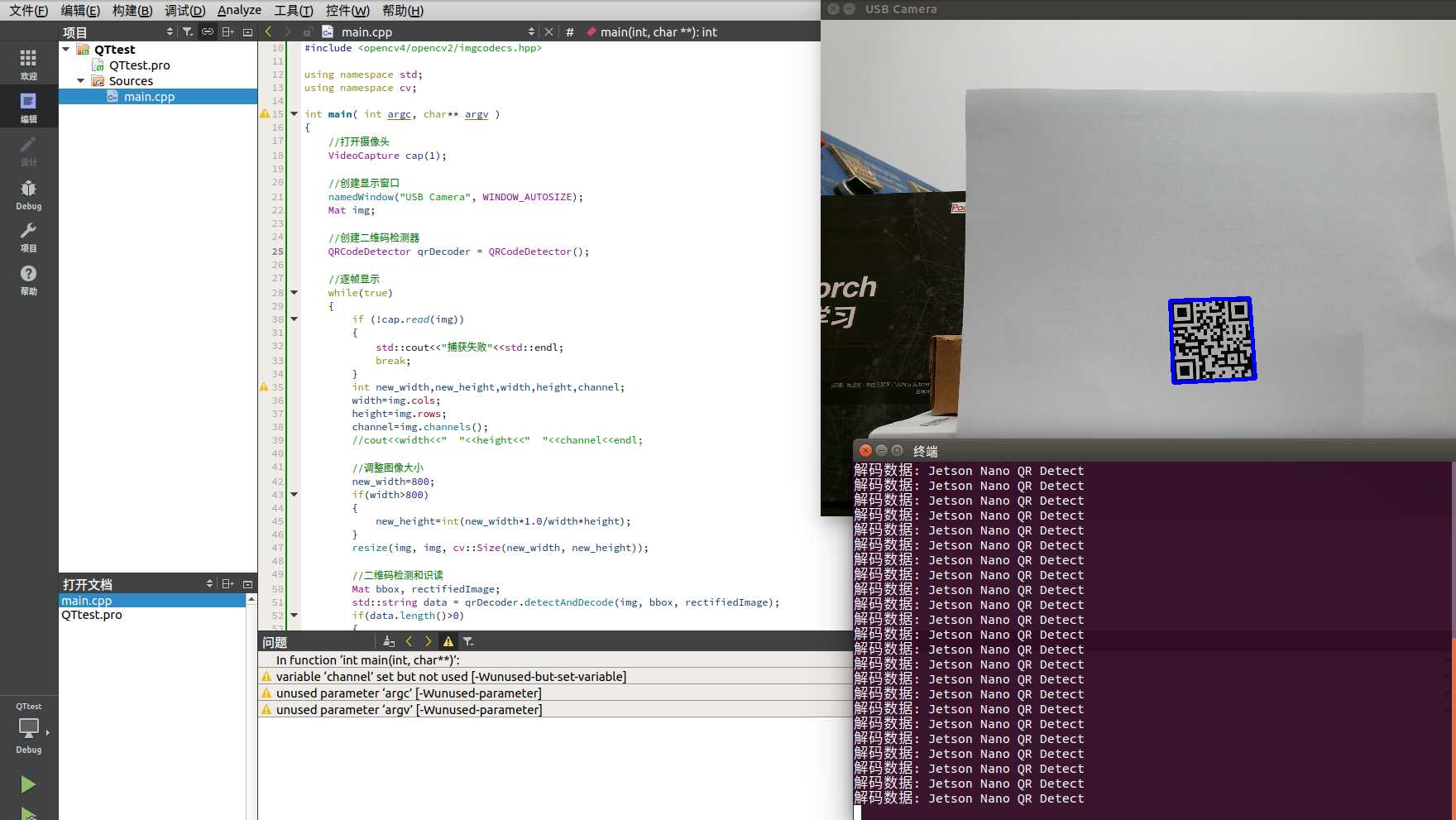Toggle show warnings in Issues pane

pyautogui.click(x=448, y=641)
